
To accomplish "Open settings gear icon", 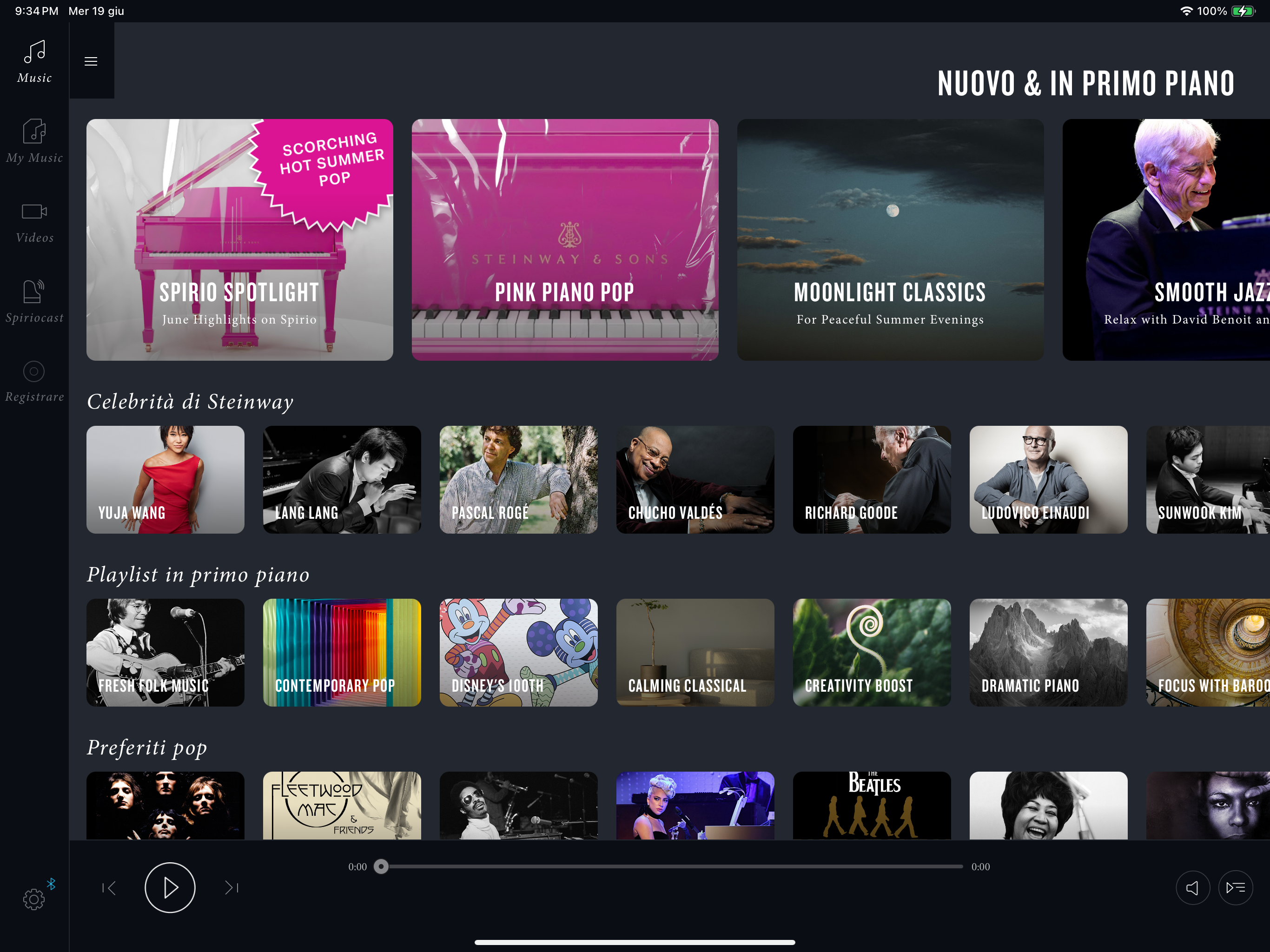I will coord(34,899).
